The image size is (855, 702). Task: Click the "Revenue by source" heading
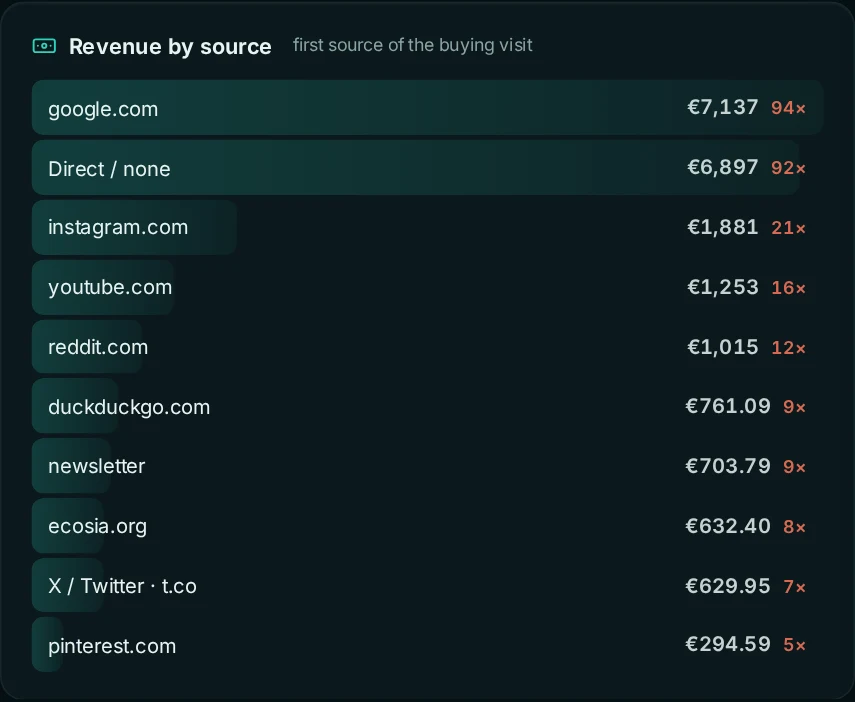(x=170, y=46)
